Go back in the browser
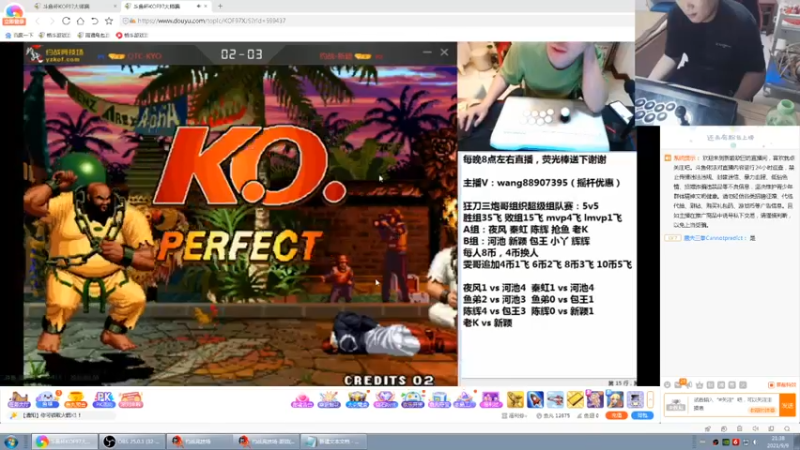Image resolution: width=800 pixels, height=450 pixels. point(37,21)
